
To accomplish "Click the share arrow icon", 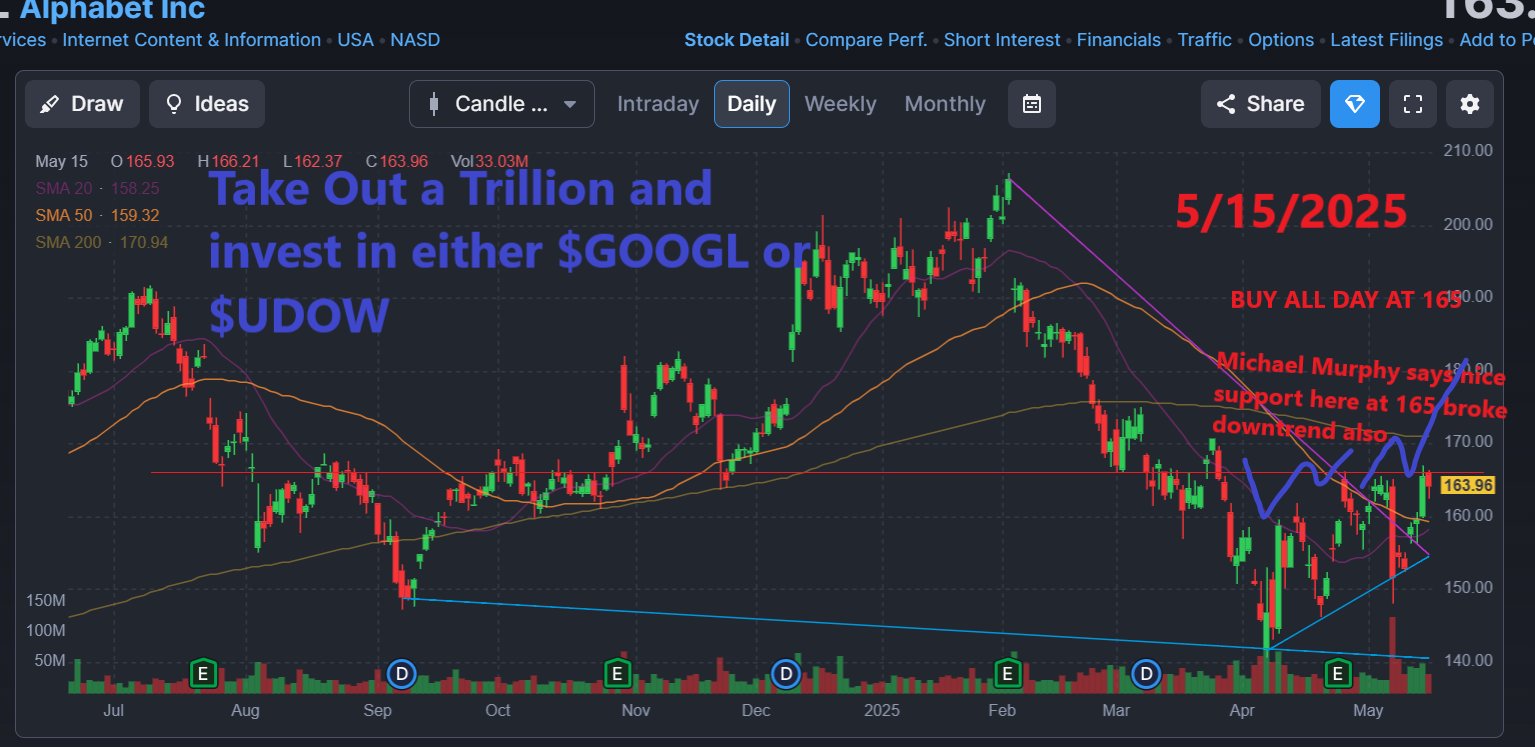I will (1225, 104).
